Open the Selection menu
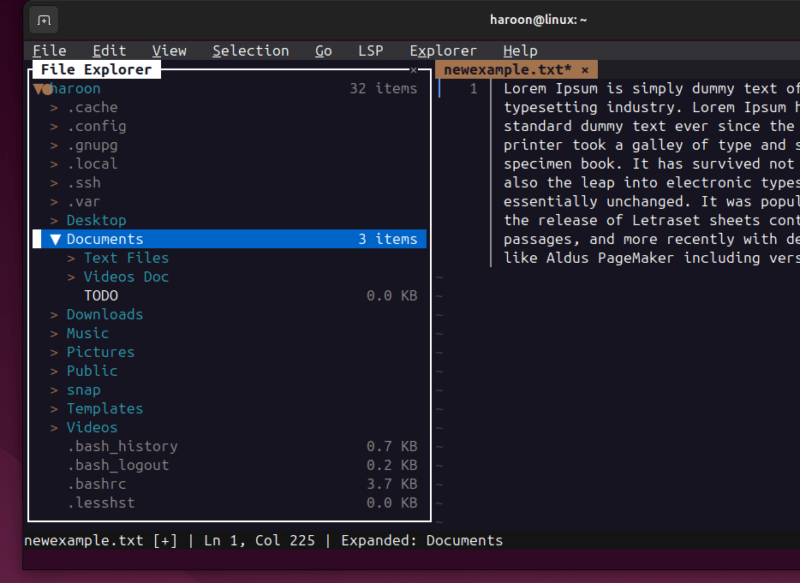Viewport: 800px width, 583px height. click(x=251, y=50)
